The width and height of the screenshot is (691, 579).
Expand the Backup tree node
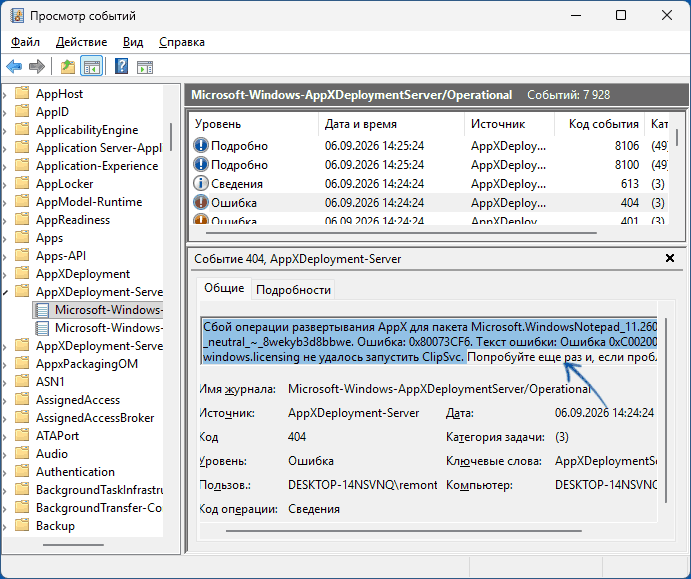coord(5,526)
